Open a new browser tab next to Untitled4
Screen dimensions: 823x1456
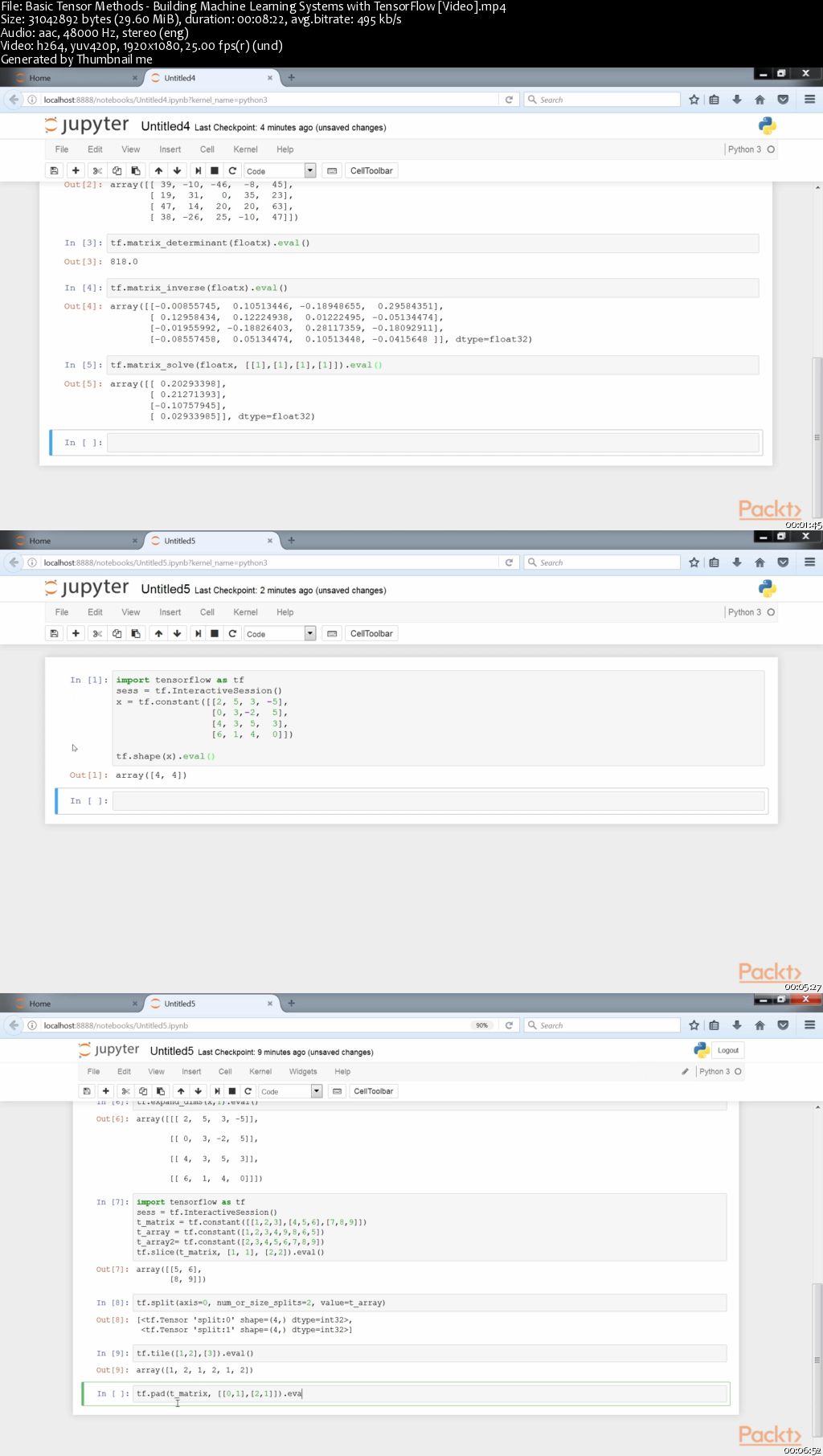click(291, 78)
